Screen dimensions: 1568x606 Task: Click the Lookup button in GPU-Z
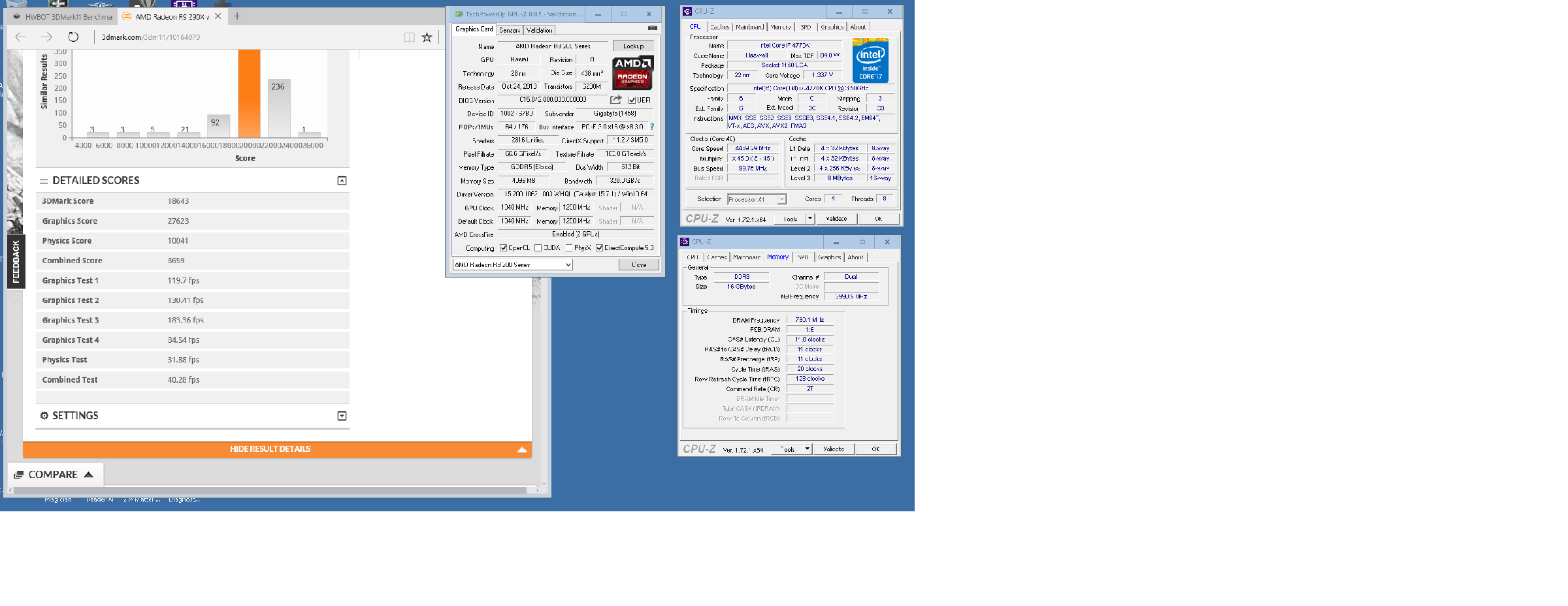[633, 46]
